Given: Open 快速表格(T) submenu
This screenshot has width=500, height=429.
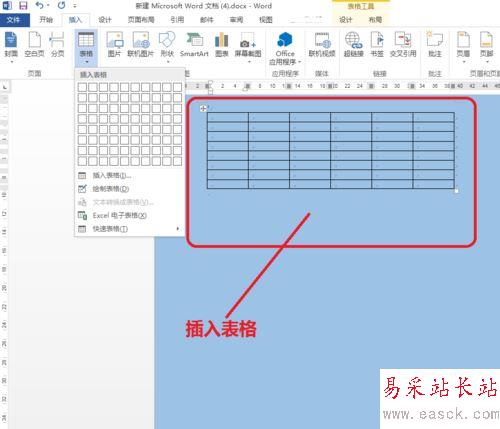Looking at the screenshot, I should coord(130,229).
